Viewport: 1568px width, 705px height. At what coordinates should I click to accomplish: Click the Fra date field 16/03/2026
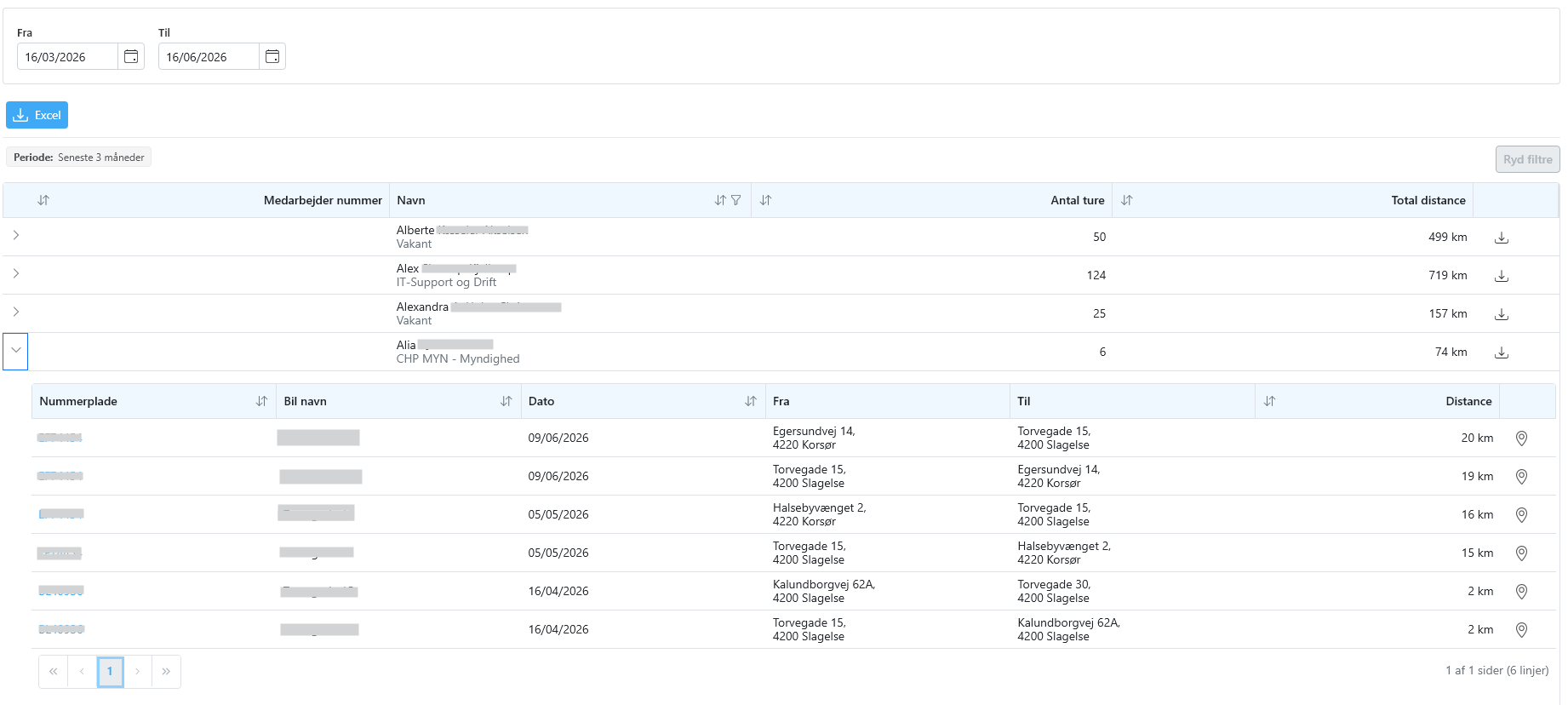coord(67,56)
